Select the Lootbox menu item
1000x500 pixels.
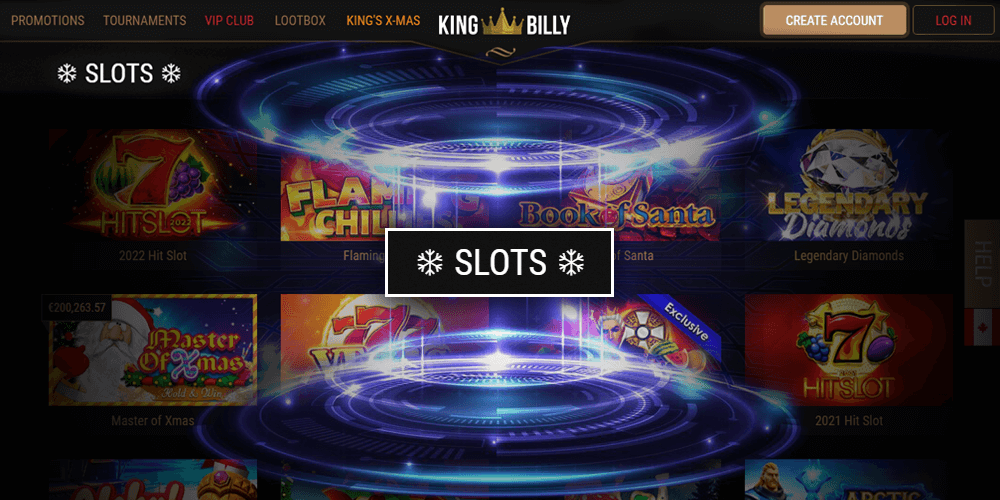pyautogui.click(x=300, y=20)
